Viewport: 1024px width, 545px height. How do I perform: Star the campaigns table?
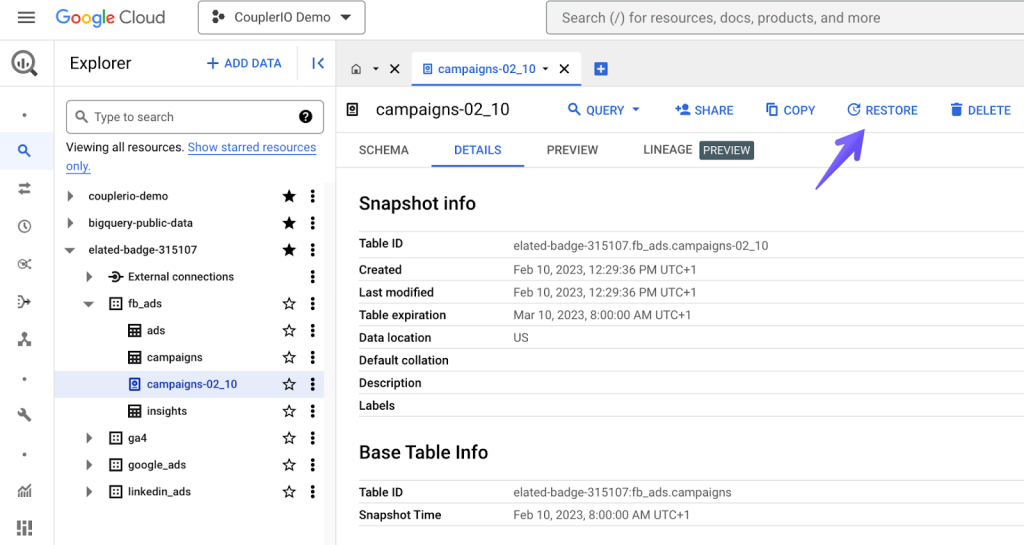289,357
